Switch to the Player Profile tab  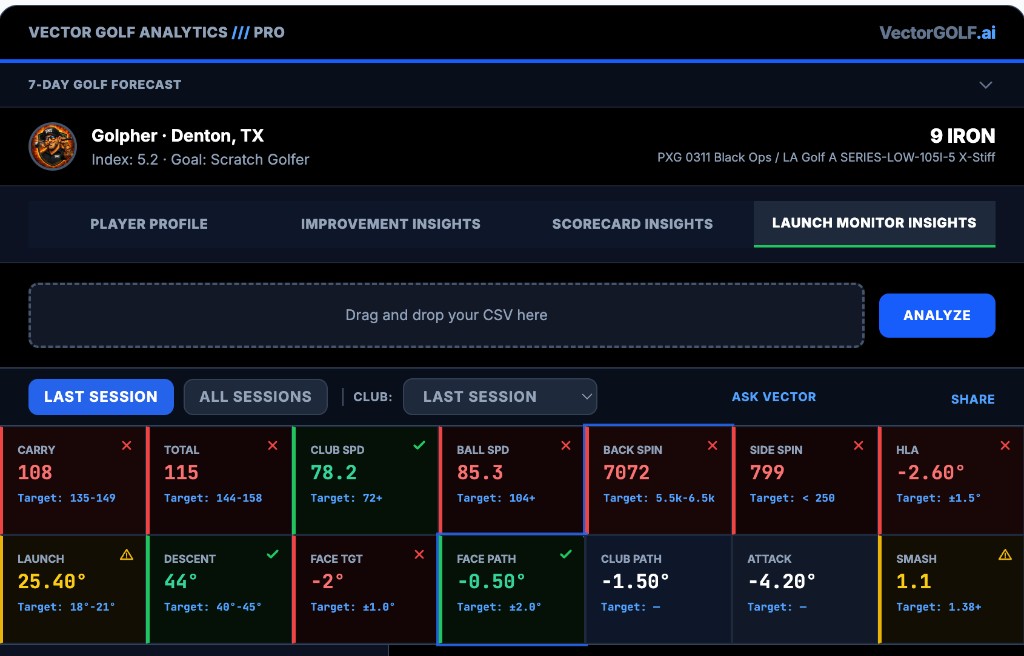coord(149,224)
